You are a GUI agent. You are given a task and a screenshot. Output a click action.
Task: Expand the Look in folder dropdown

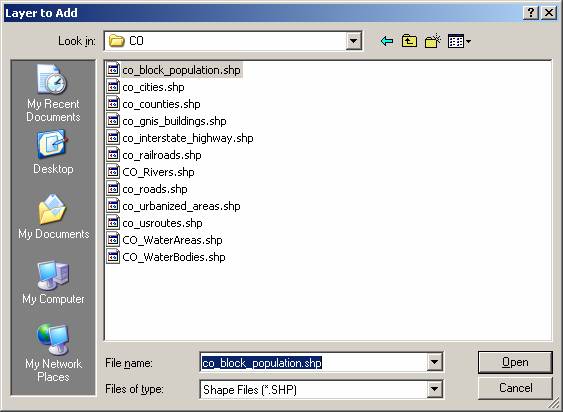(x=353, y=41)
